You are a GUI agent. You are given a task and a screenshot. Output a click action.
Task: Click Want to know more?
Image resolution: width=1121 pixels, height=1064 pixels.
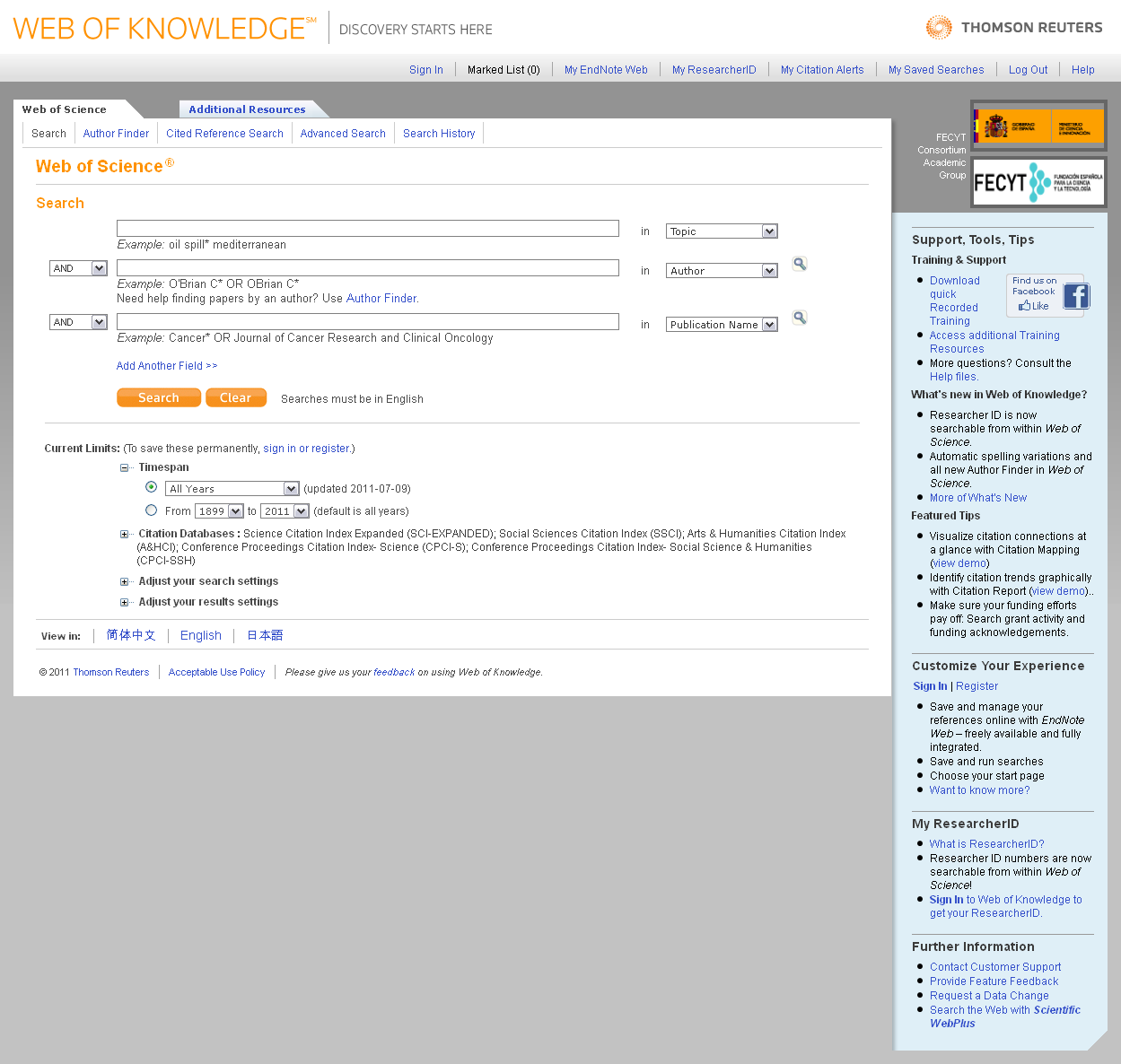point(979,790)
